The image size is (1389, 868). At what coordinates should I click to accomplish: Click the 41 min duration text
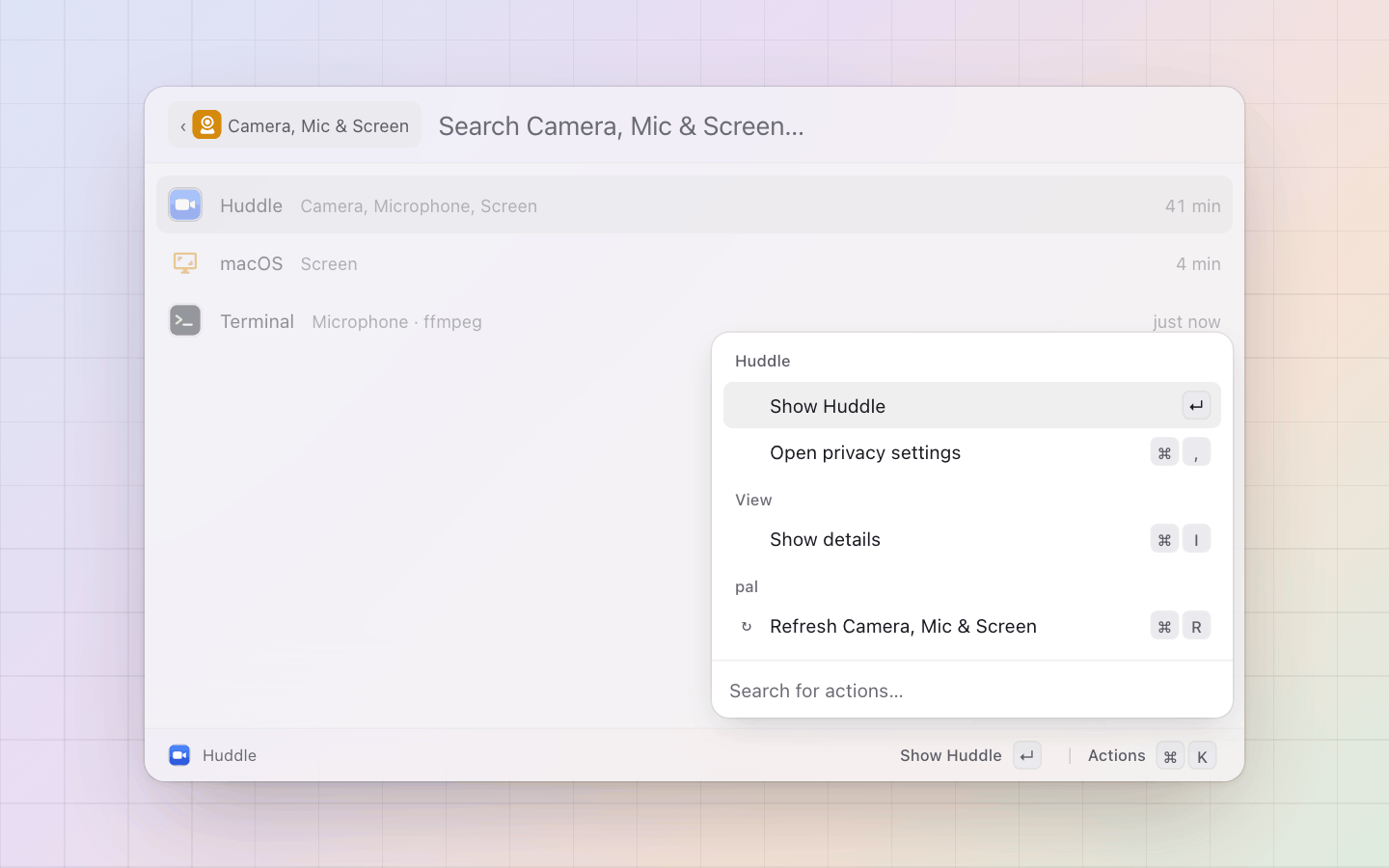point(1192,206)
